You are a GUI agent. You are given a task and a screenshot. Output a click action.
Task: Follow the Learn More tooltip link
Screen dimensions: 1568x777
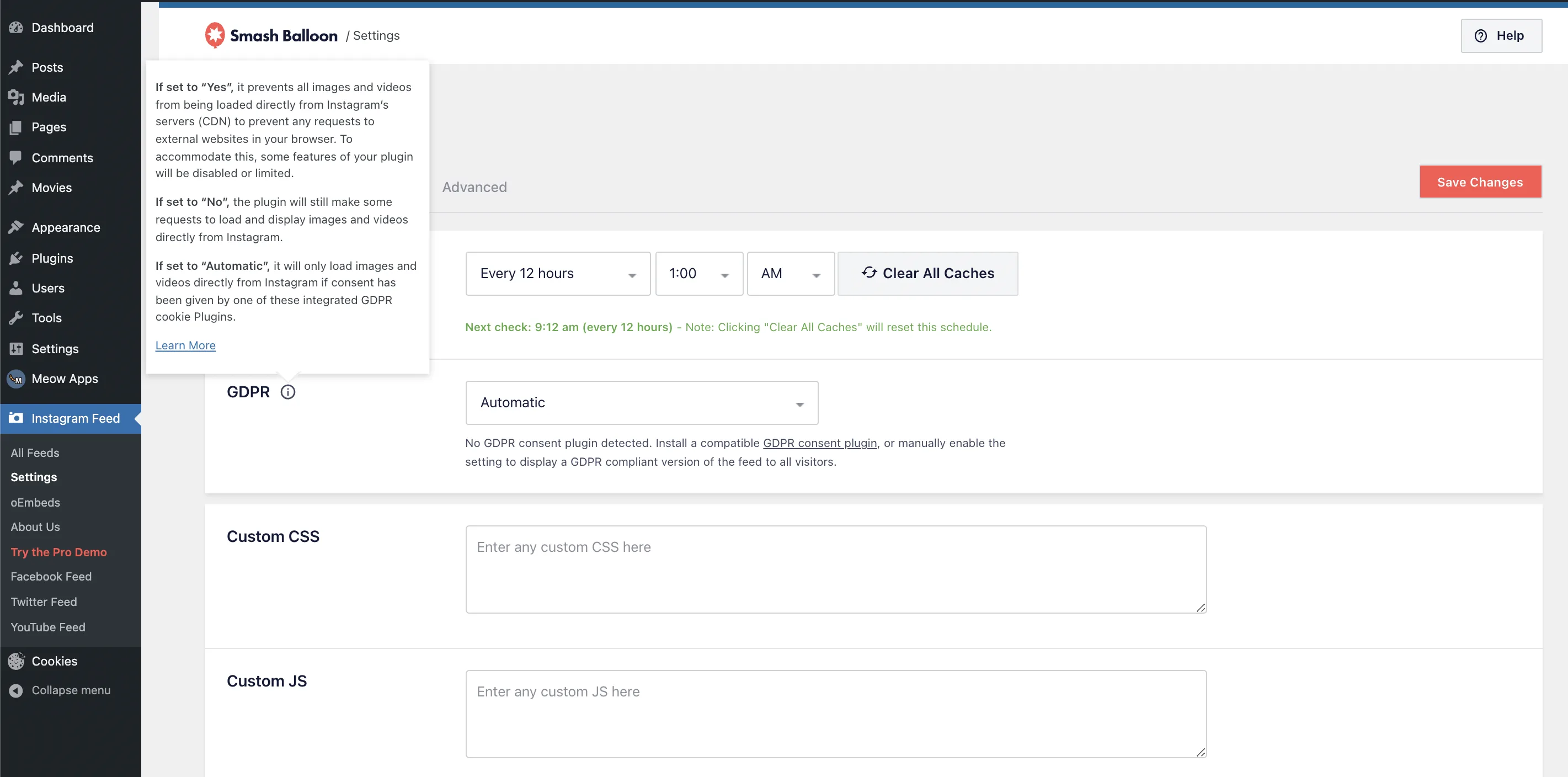coord(185,345)
